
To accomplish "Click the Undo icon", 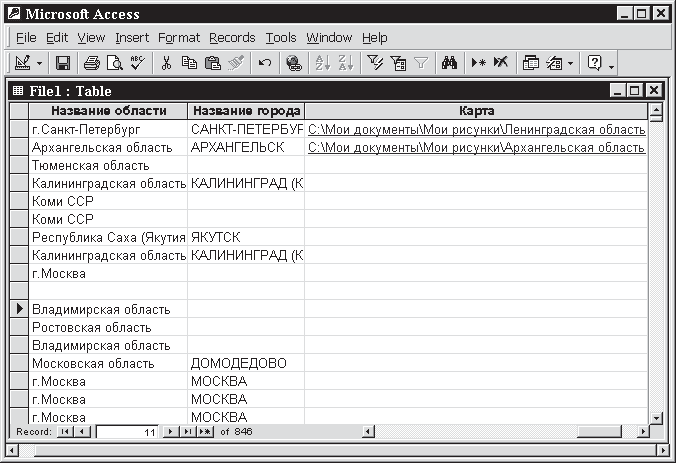I will click(x=264, y=63).
